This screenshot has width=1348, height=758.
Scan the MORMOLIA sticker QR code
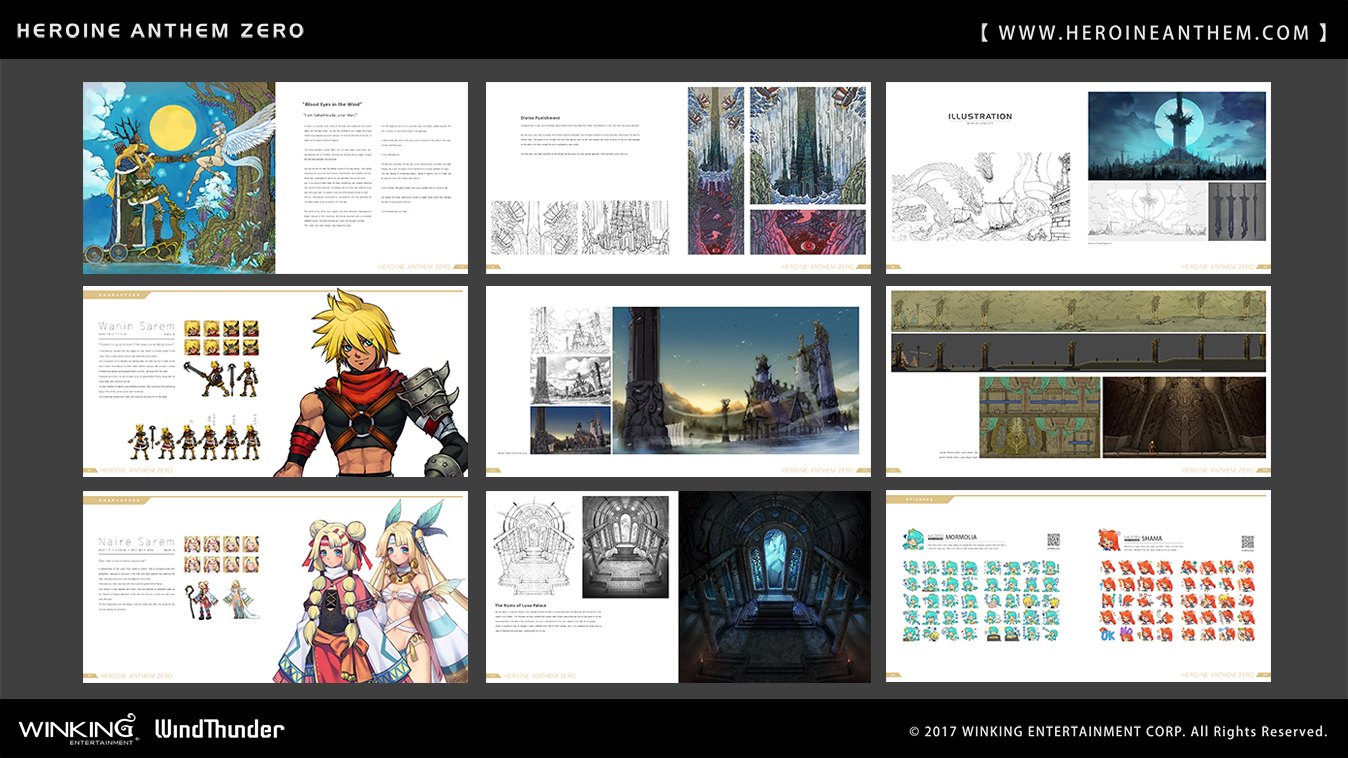point(1054,540)
